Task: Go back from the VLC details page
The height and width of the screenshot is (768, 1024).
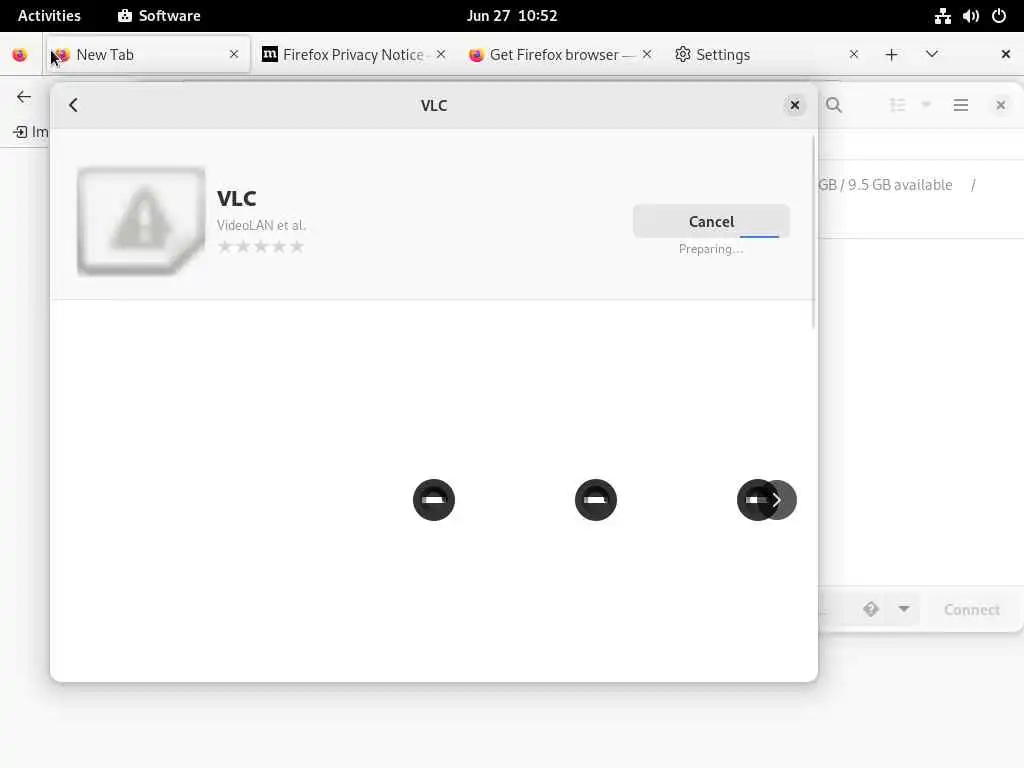Action: (x=73, y=105)
